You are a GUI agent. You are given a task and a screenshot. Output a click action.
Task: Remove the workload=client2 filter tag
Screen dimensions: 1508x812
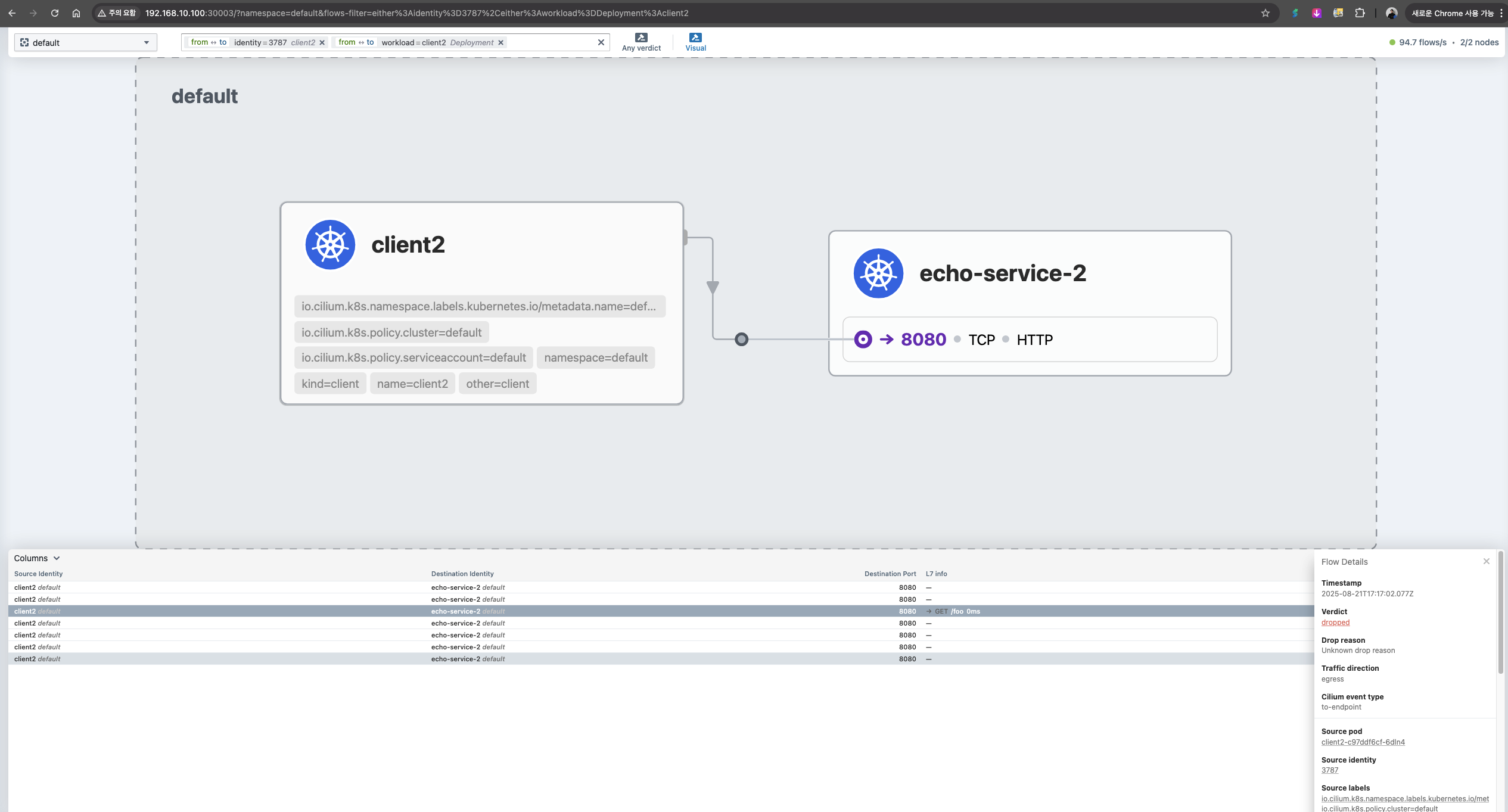pos(501,43)
